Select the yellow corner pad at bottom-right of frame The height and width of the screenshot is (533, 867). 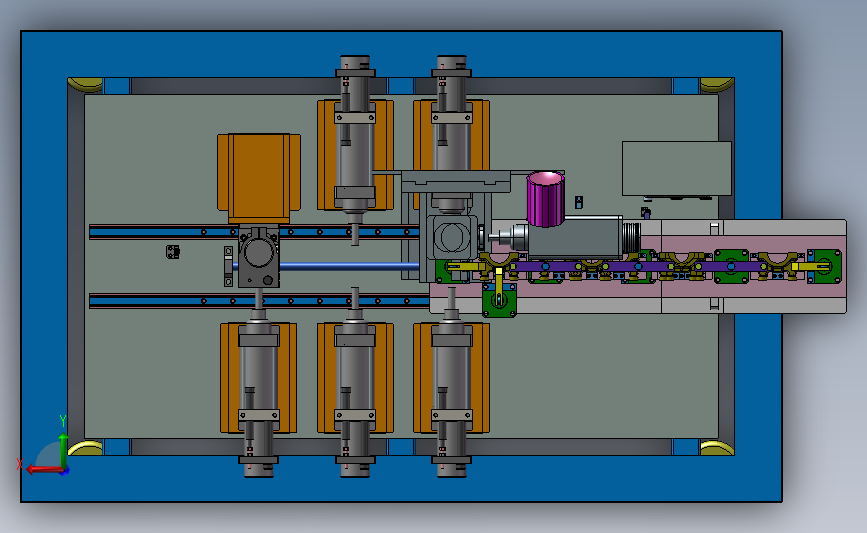click(x=717, y=448)
